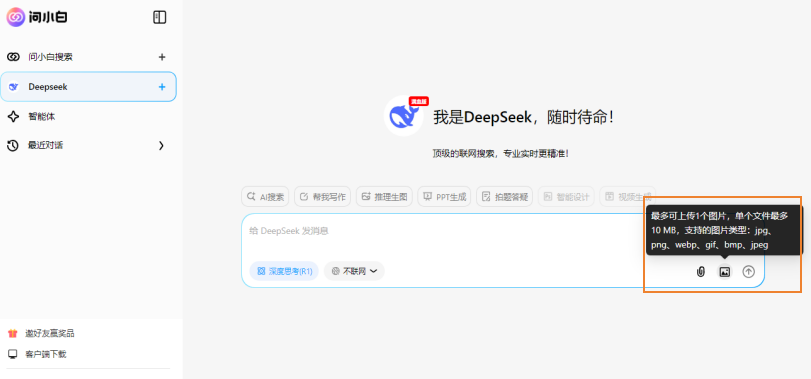811x379 pixels.
Task: Click the 给 DeepSeek 发消息 input field
Action: pyautogui.click(x=445, y=231)
